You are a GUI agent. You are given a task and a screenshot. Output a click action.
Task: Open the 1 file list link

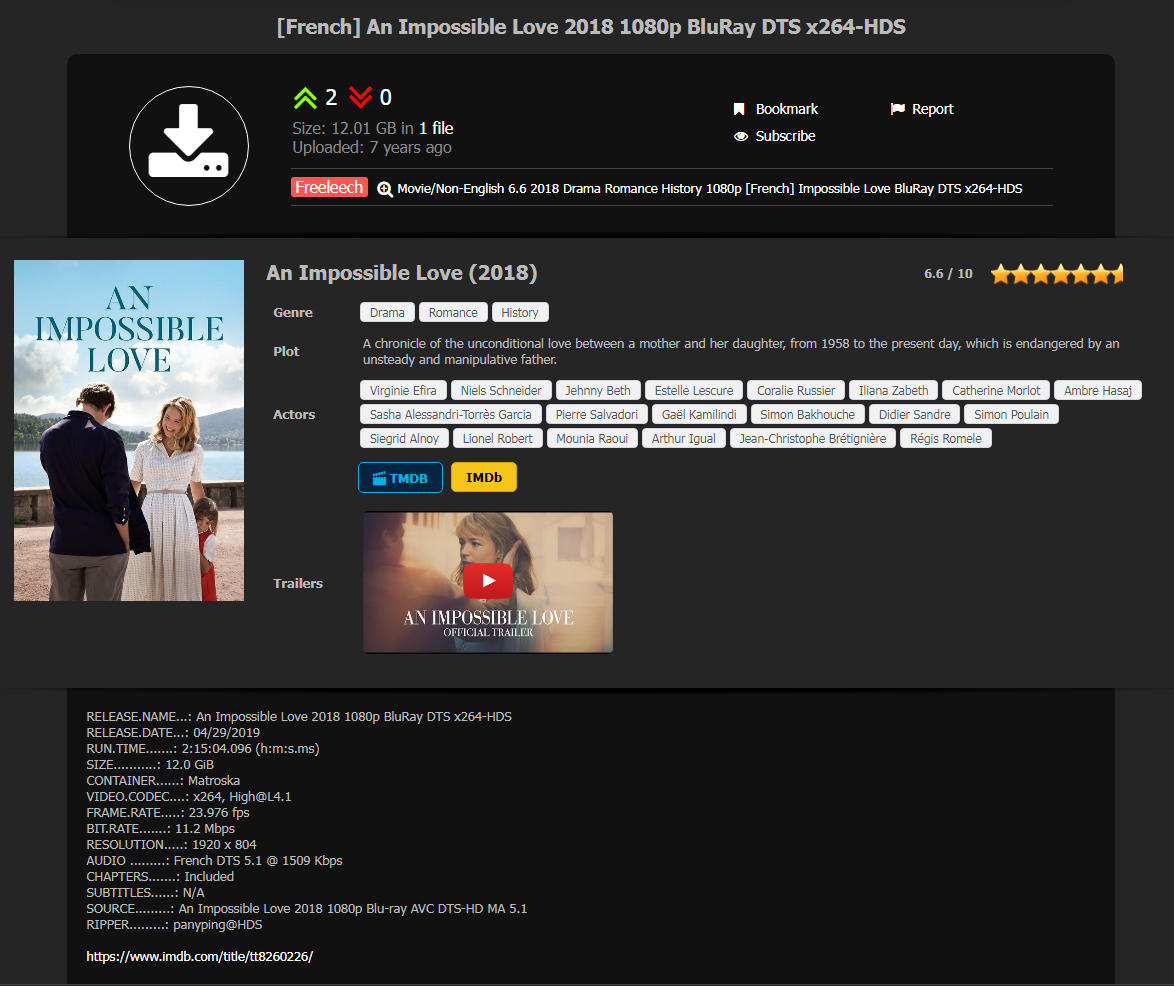pyautogui.click(x=436, y=128)
